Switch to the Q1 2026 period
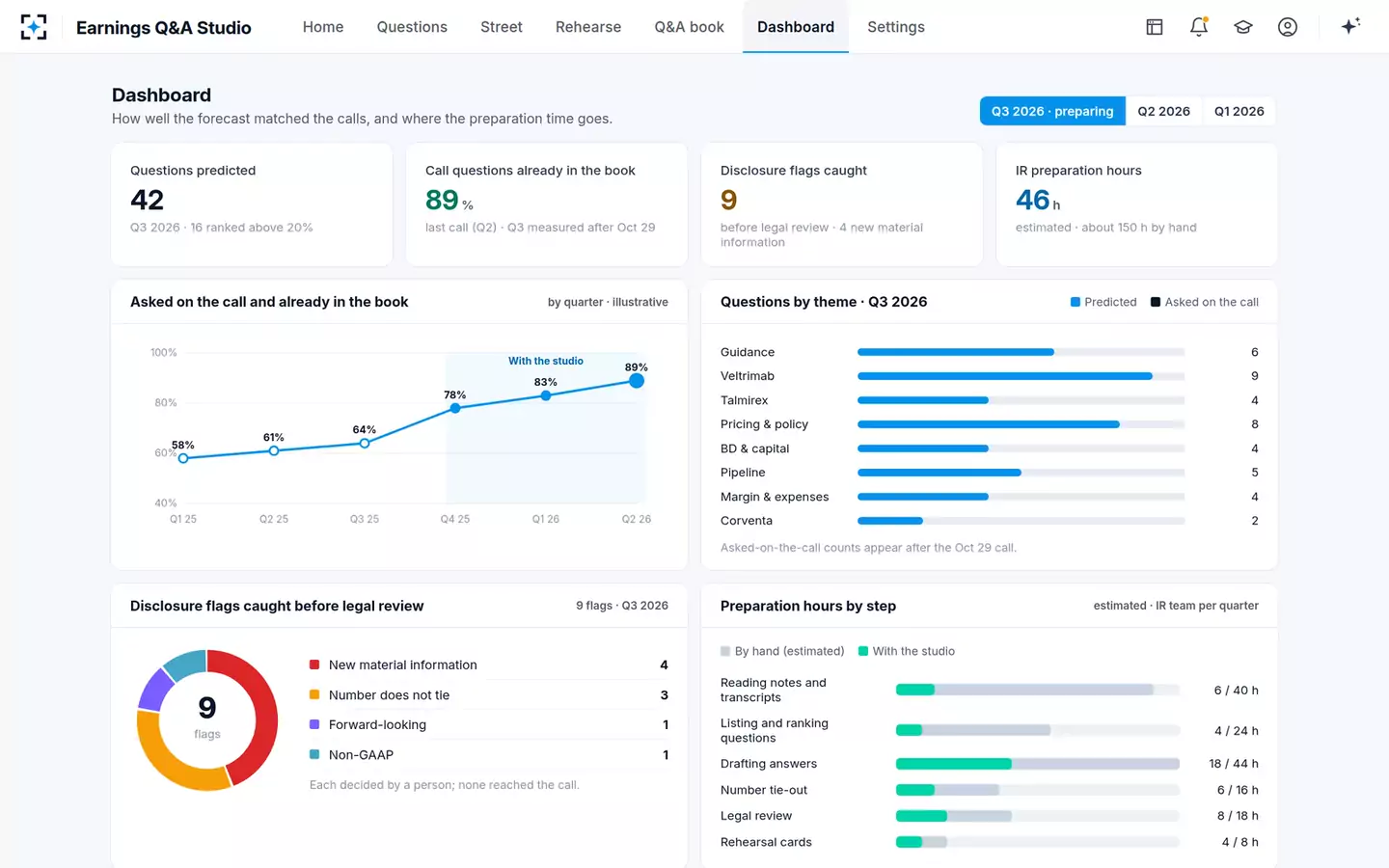The width and height of the screenshot is (1389, 868). (1239, 111)
